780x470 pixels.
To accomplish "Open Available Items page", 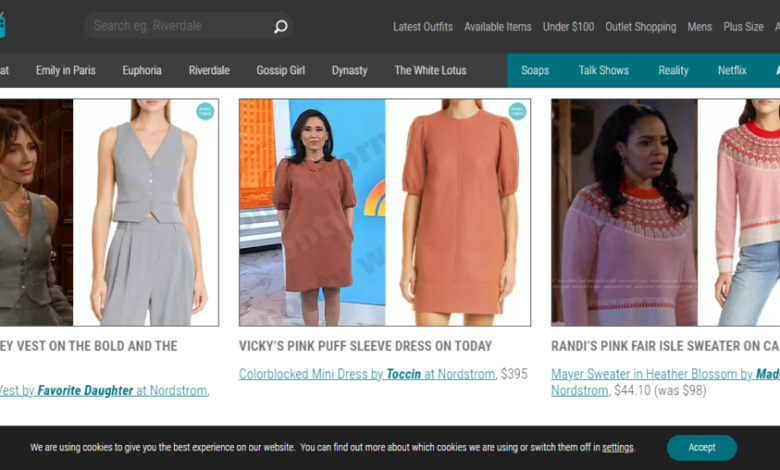I will pyautogui.click(x=497, y=27).
